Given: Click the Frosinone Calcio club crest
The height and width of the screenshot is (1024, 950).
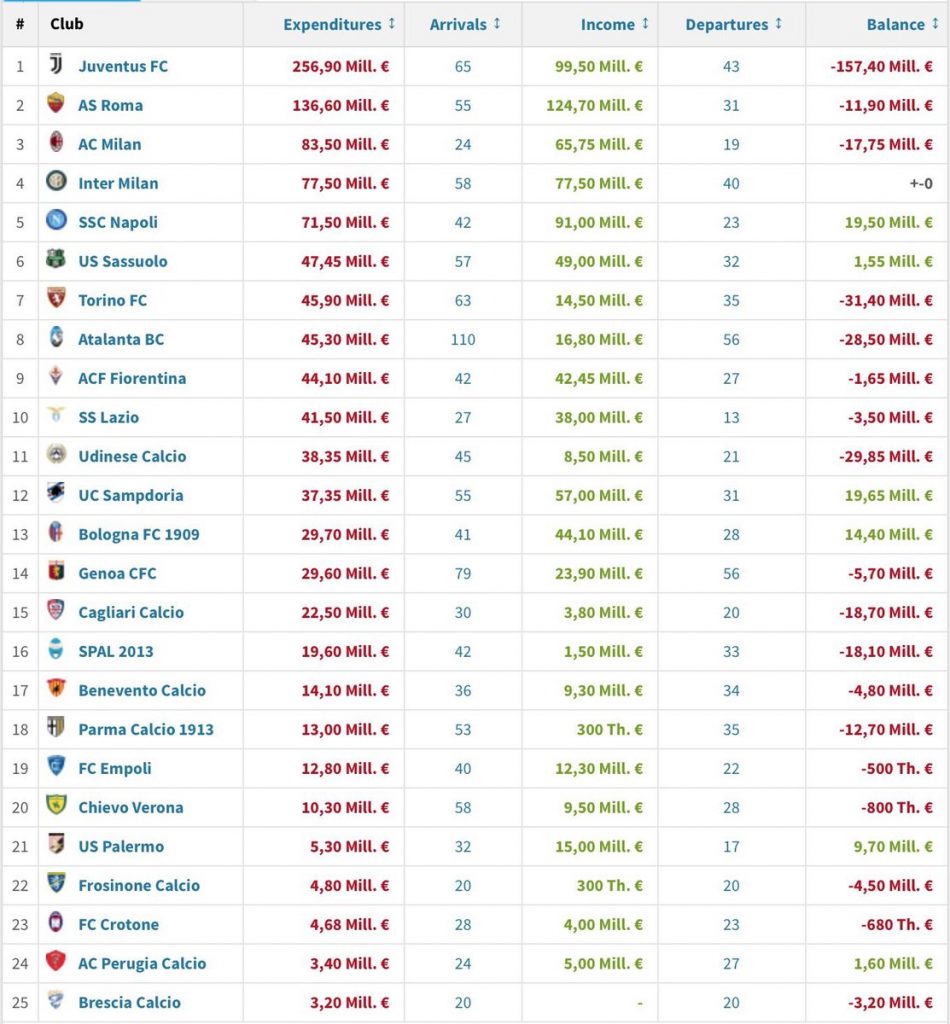Looking at the screenshot, I should (x=56, y=883).
